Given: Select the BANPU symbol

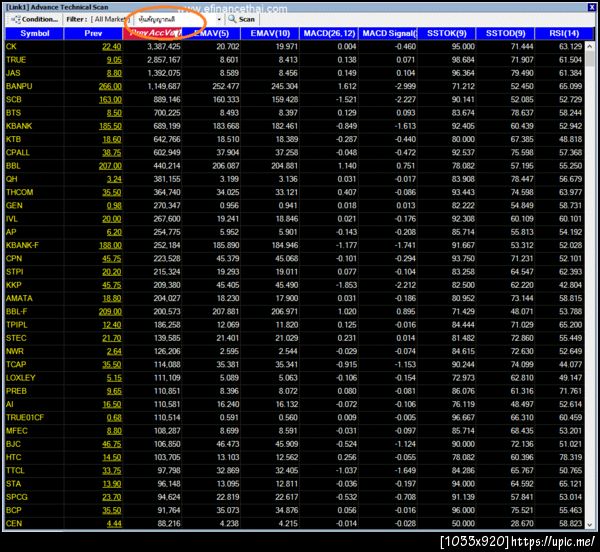Looking at the screenshot, I should 19,86.
